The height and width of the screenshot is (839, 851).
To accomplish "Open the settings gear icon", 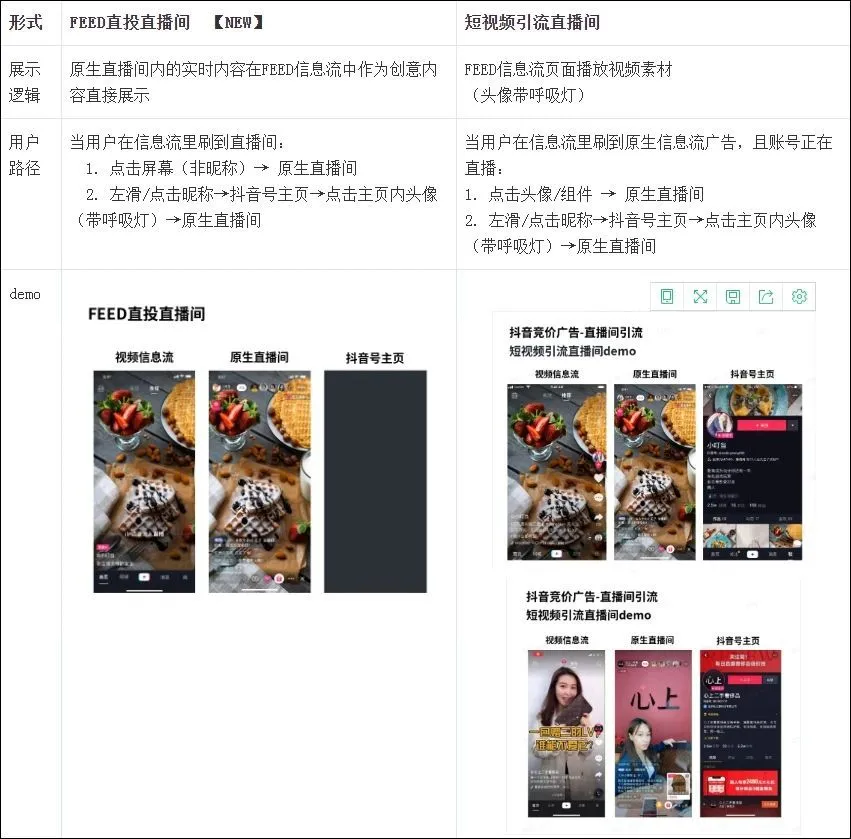I will (x=799, y=296).
